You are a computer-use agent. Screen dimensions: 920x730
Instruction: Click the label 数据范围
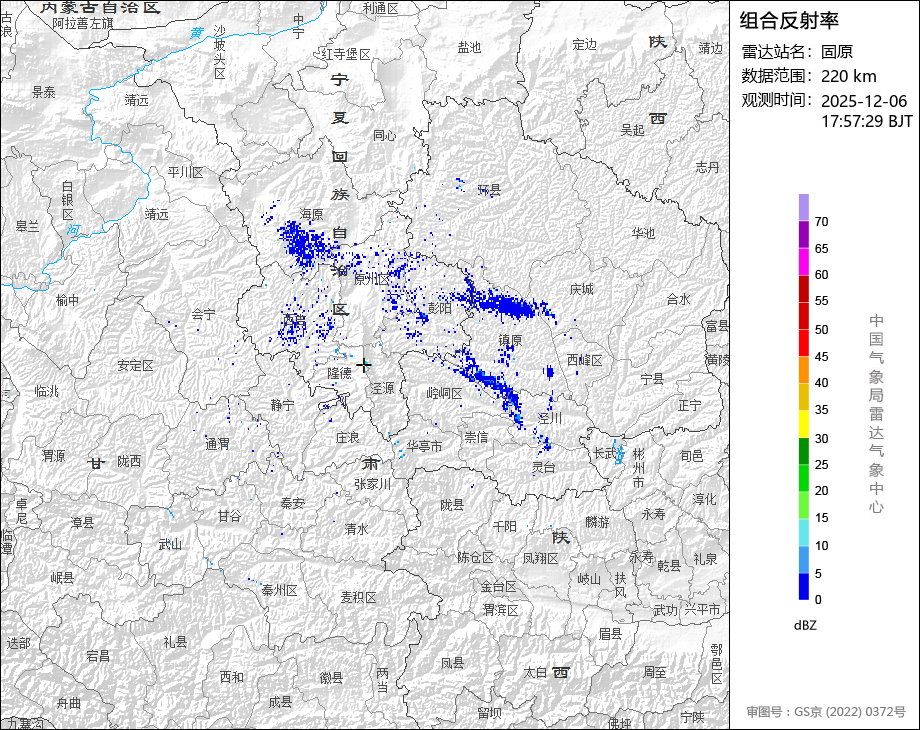773,76
